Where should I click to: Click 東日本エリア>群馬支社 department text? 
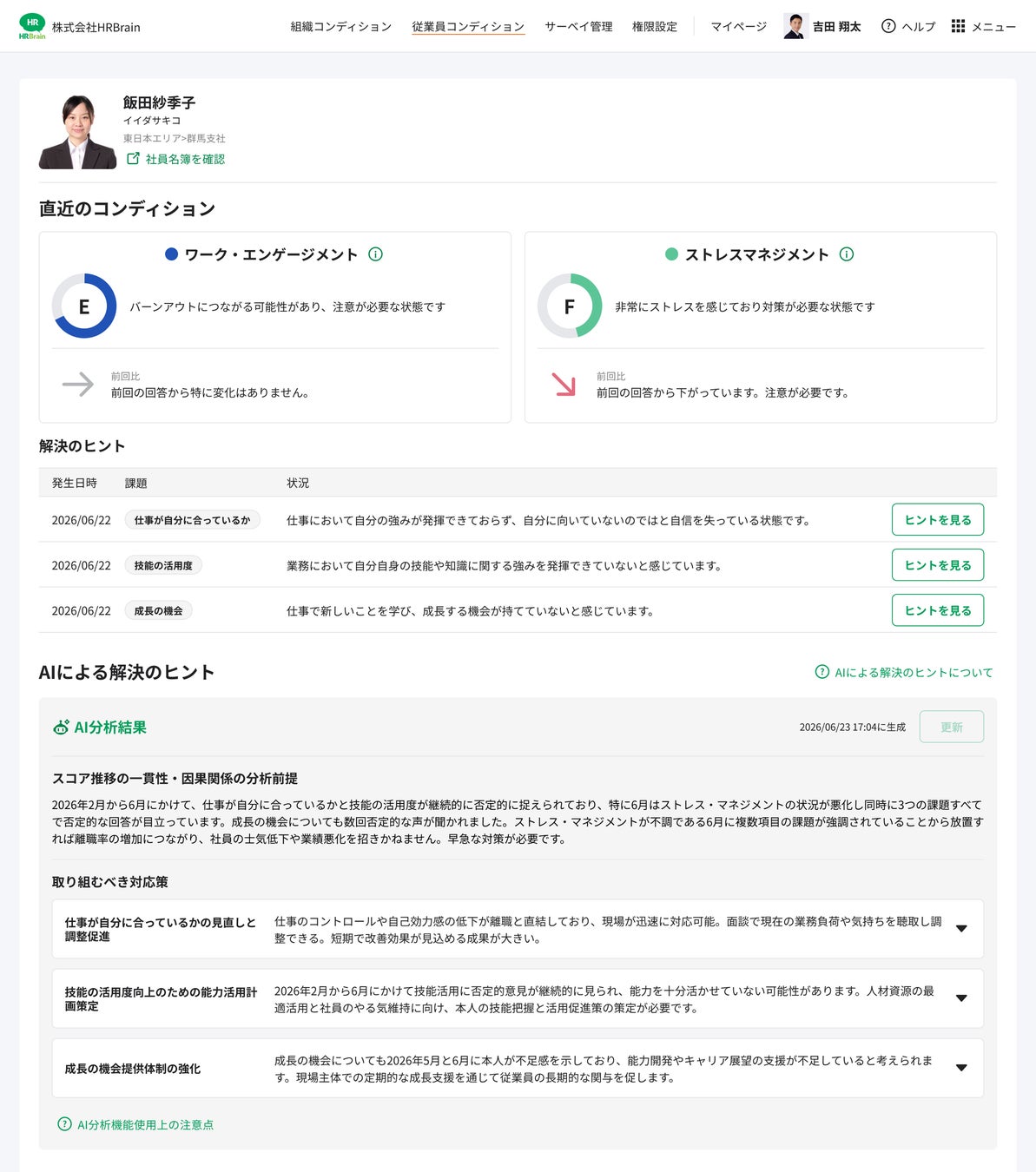pos(174,138)
